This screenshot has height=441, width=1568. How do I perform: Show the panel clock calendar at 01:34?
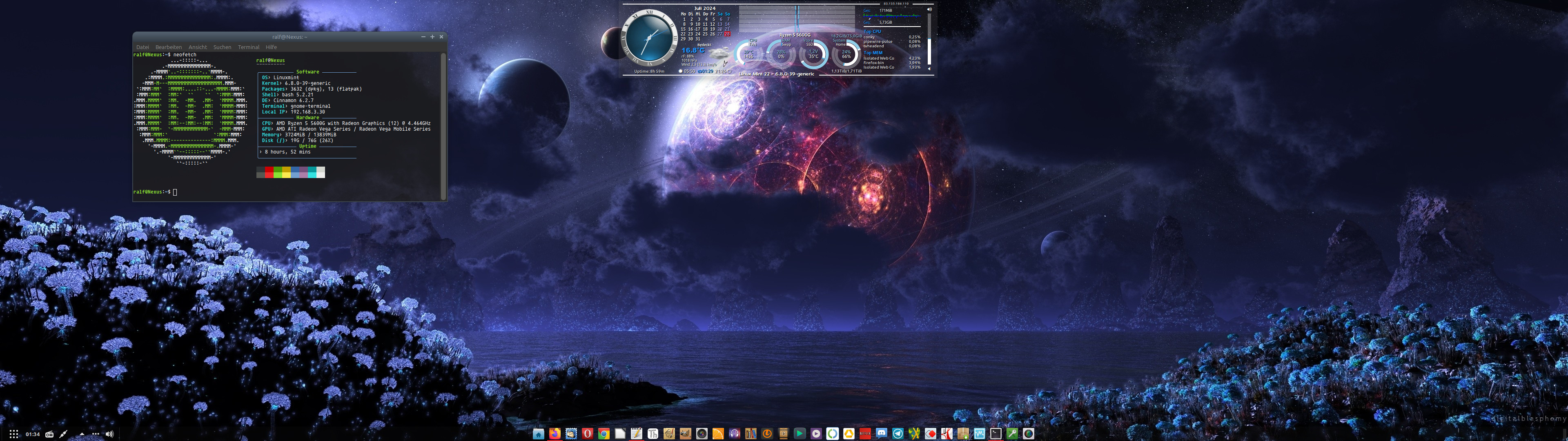point(33,434)
